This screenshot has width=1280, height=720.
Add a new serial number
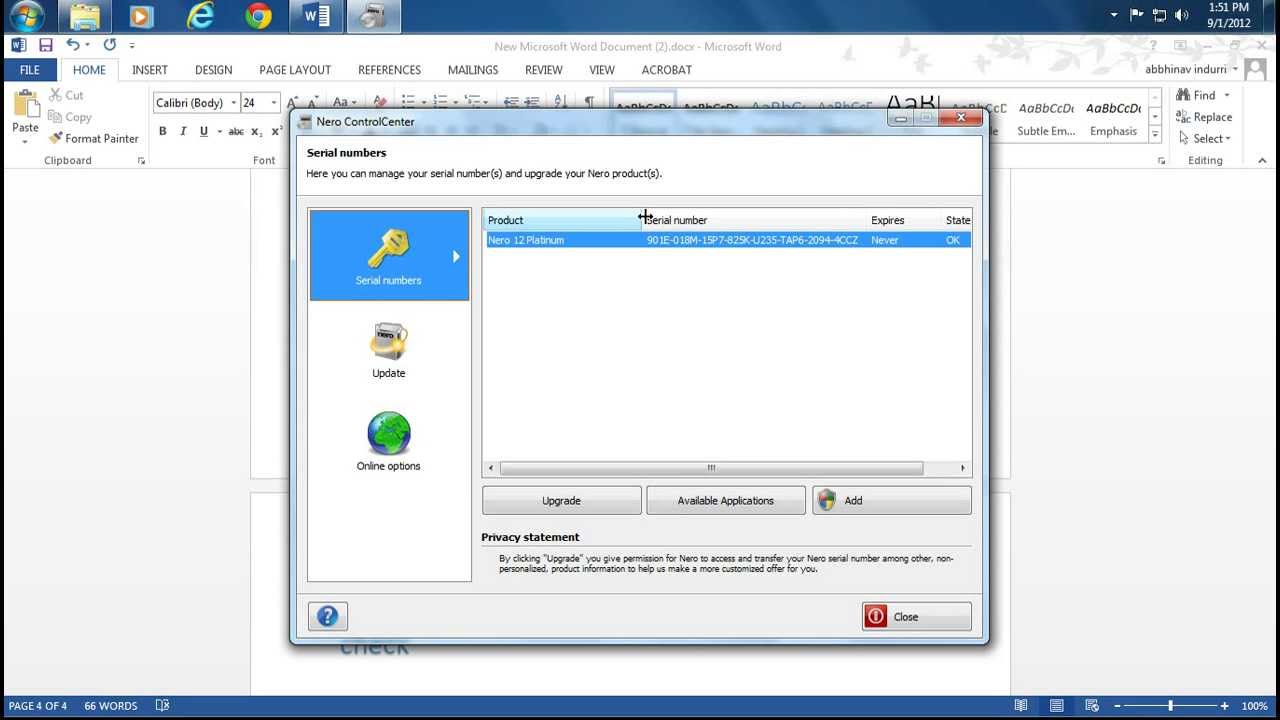891,500
